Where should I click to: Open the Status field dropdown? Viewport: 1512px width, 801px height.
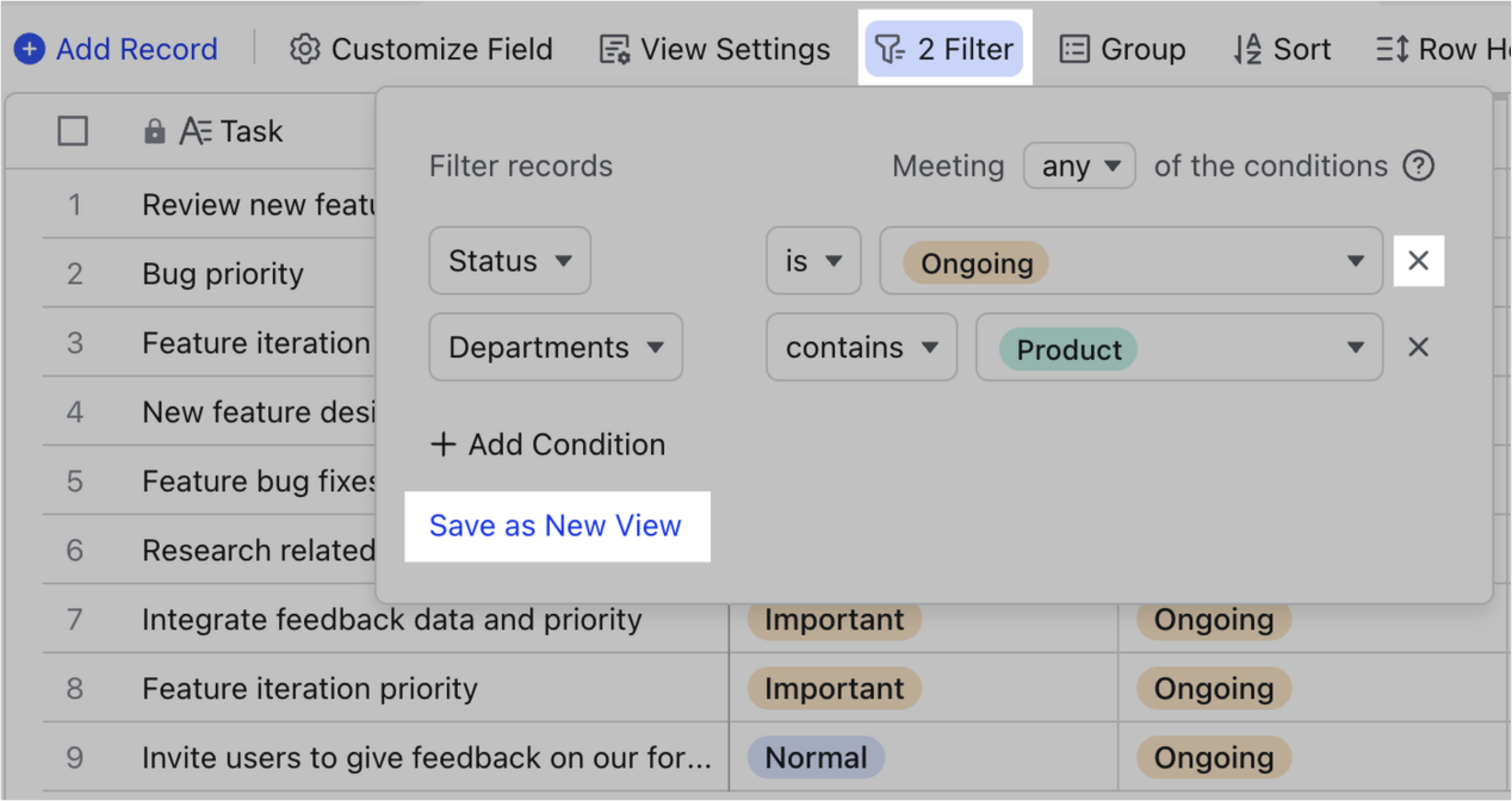point(510,260)
